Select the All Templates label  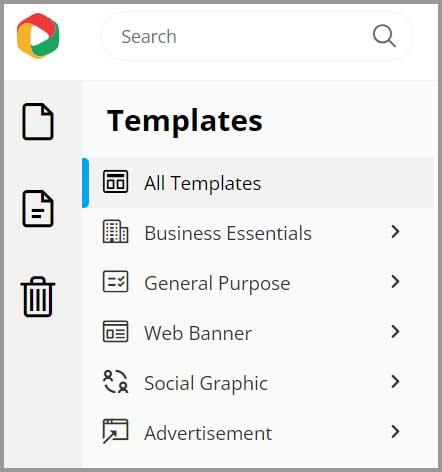coord(202,183)
